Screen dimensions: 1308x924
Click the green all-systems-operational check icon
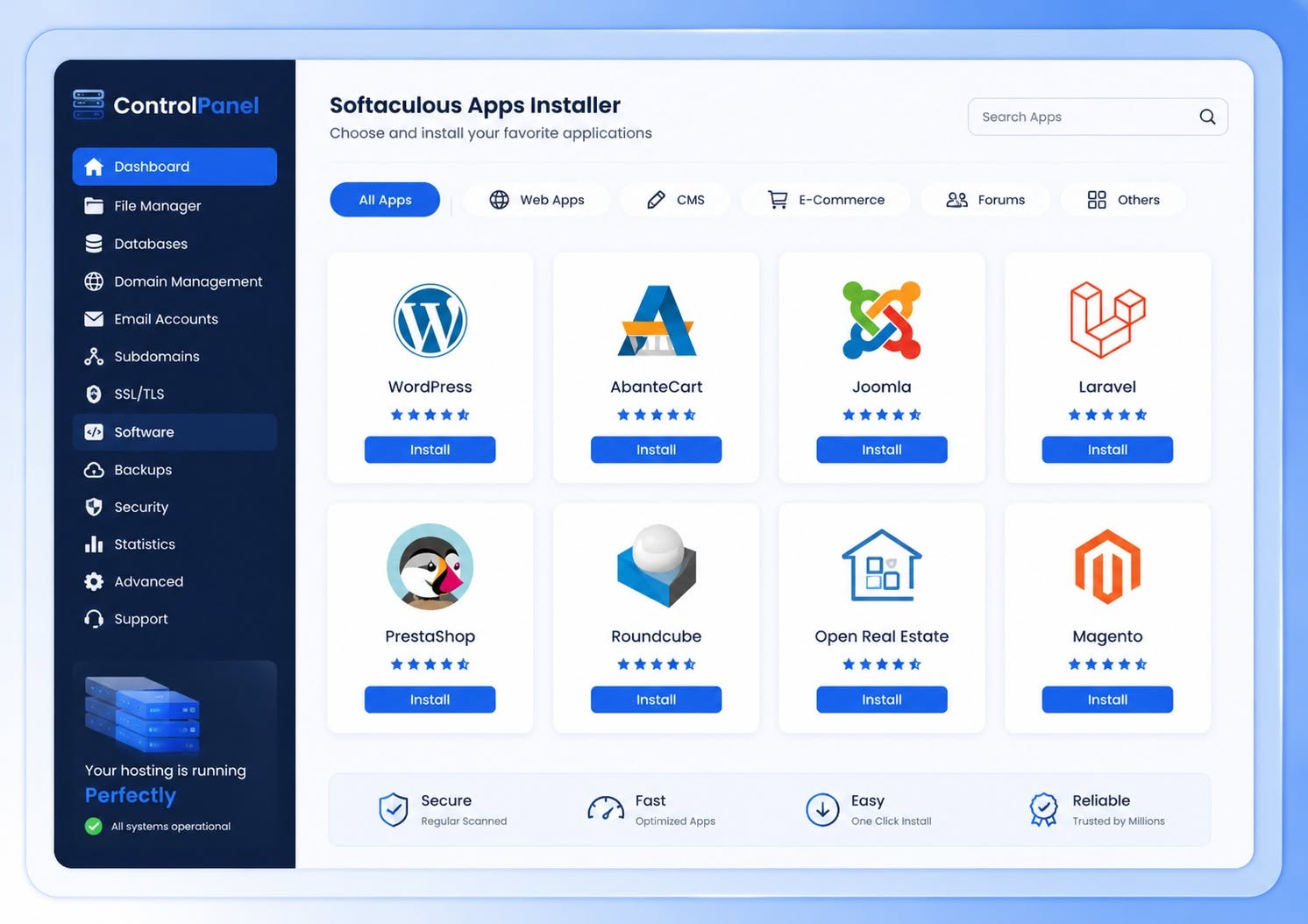tap(94, 826)
